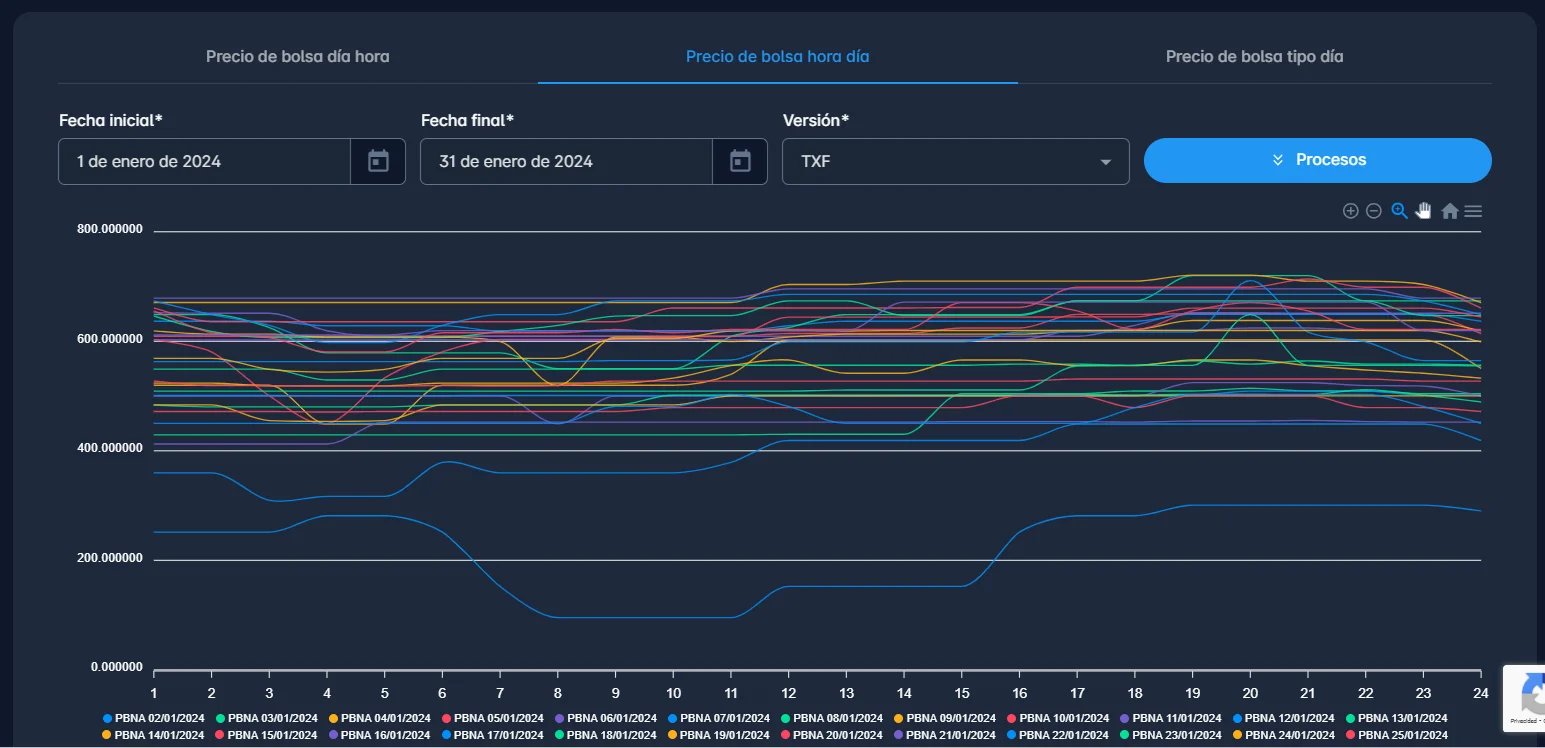1545x748 pixels.
Task: Select the Precio de bolsa hora día tab
Action: tap(777, 57)
